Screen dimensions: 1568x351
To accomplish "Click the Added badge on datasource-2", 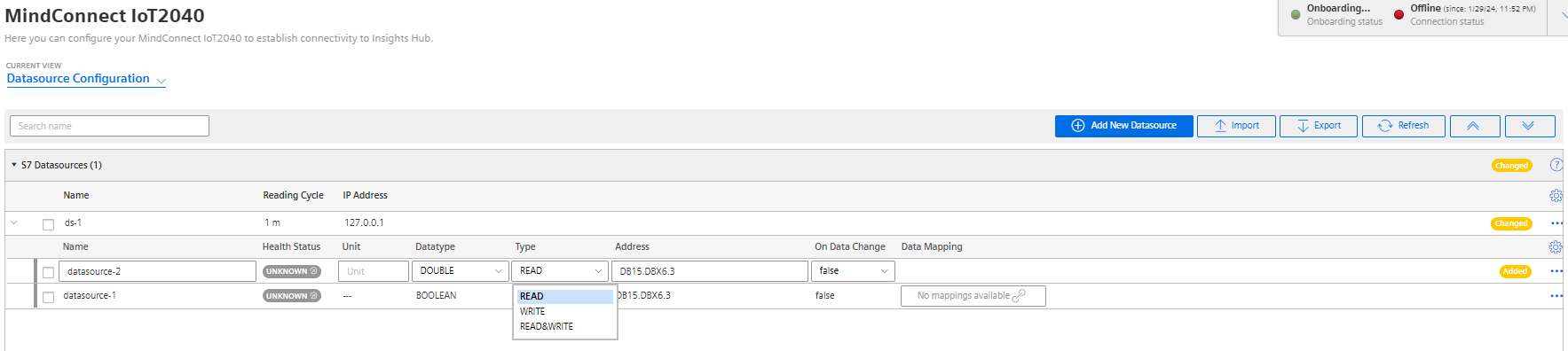I will [x=1515, y=271].
